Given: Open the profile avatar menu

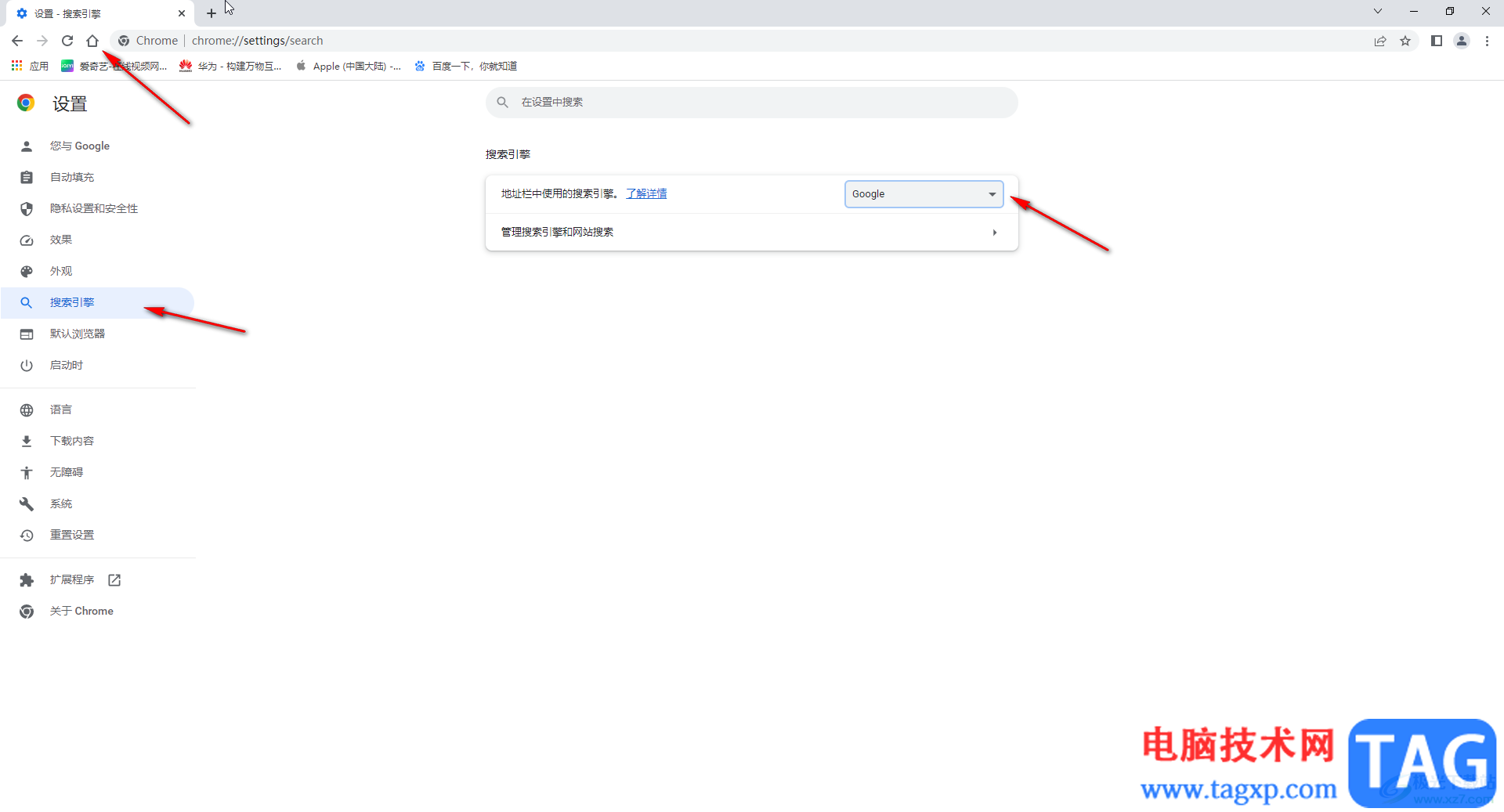Looking at the screenshot, I should (1462, 41).
